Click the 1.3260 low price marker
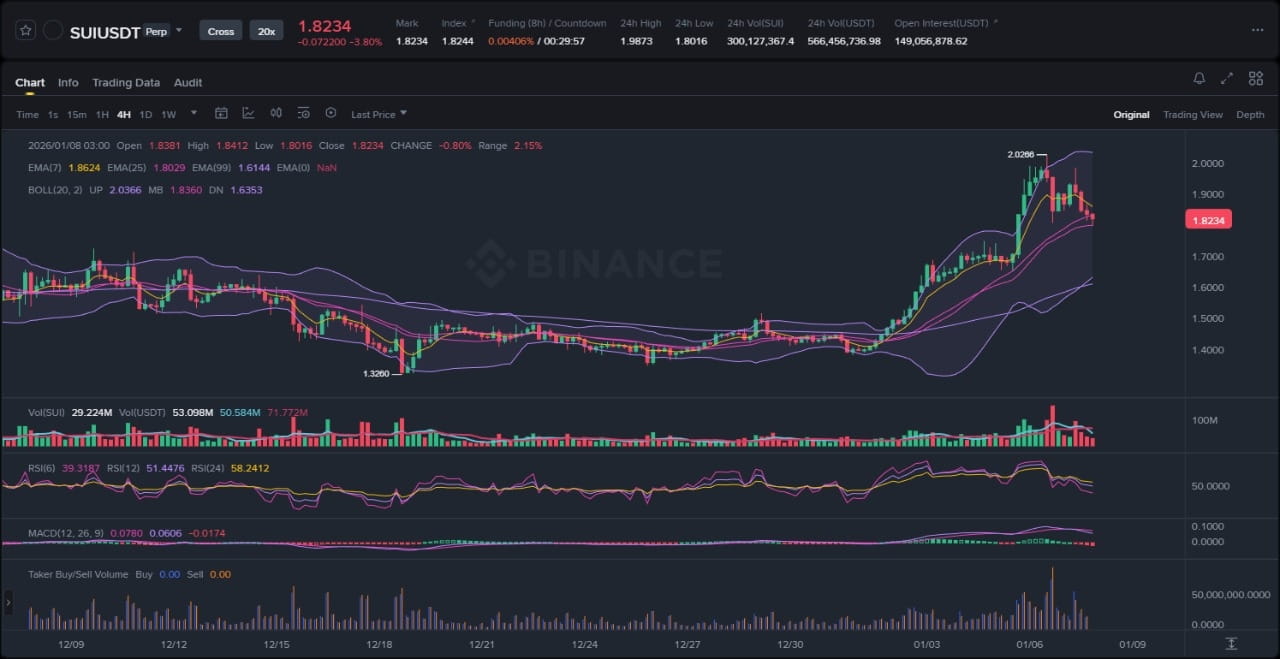The width and height of the screenshot is (1280, 659). pos(377,373)
